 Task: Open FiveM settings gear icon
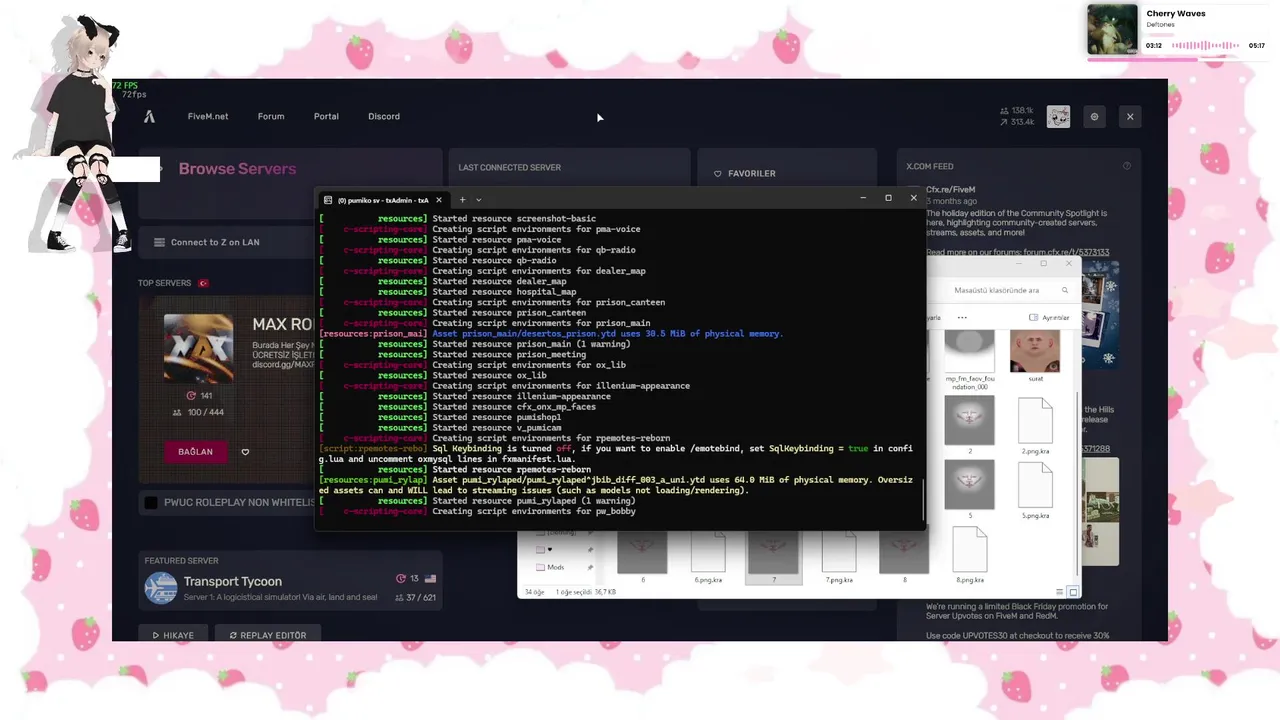click(1094, 117)
